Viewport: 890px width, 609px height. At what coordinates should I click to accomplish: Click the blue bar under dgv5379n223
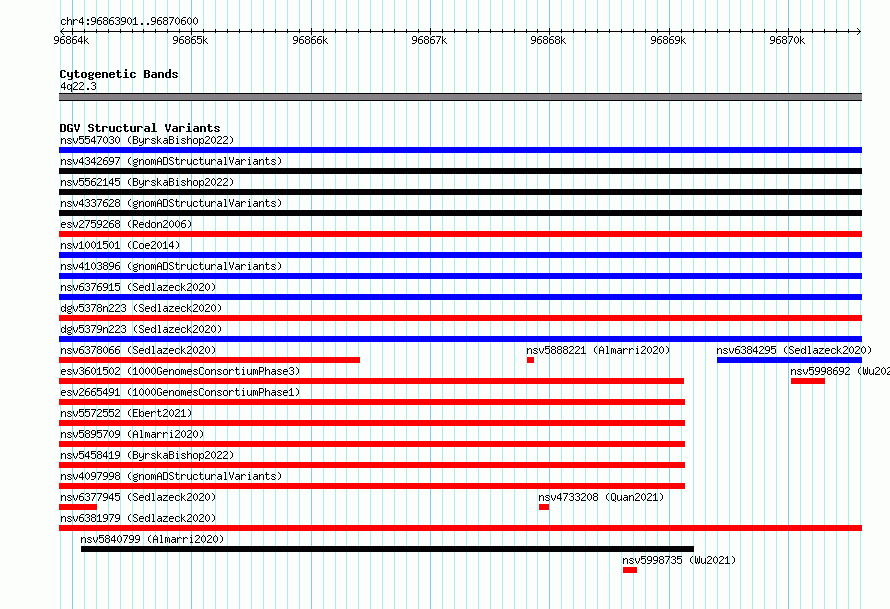(460, 339)
